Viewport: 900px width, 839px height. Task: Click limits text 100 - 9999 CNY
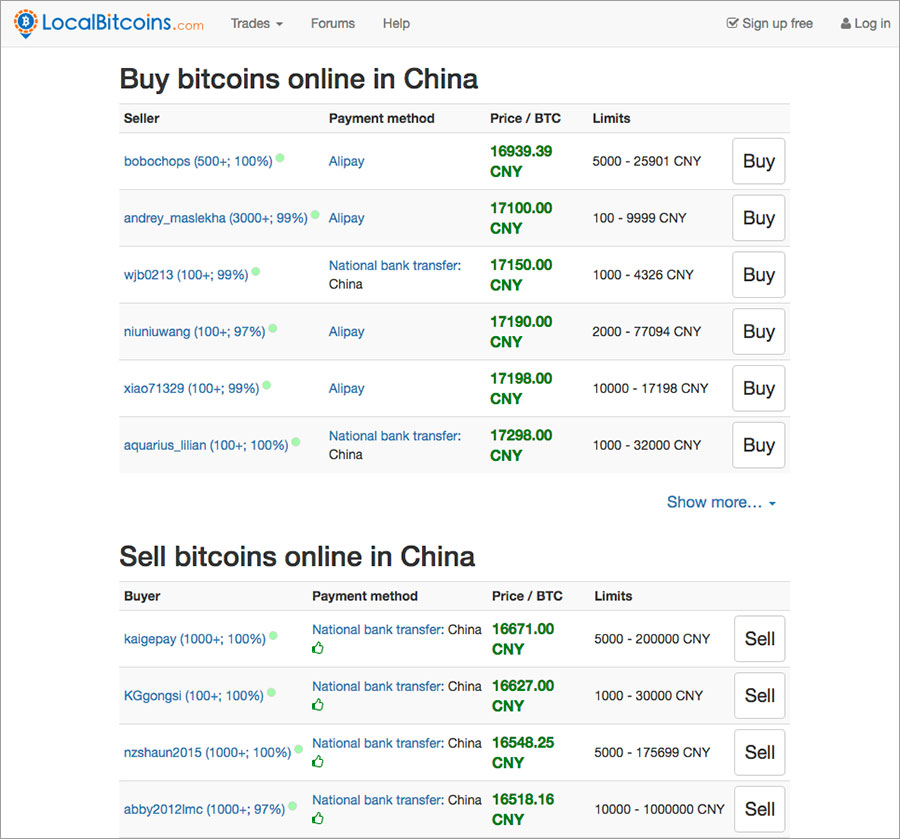coord(639,218)
